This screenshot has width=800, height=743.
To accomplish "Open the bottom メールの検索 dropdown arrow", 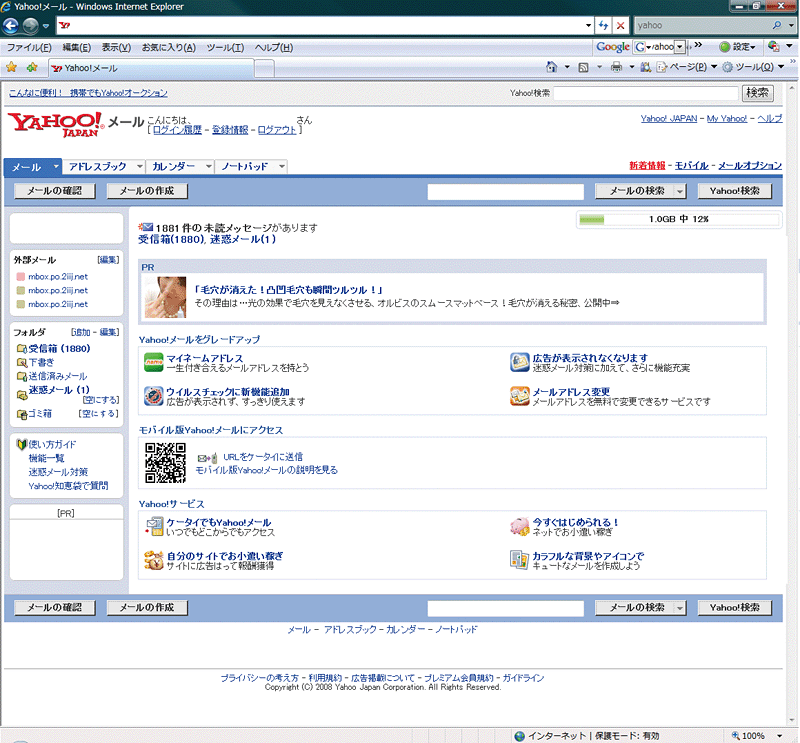I will pyautogui.click(x=680, y=608).
